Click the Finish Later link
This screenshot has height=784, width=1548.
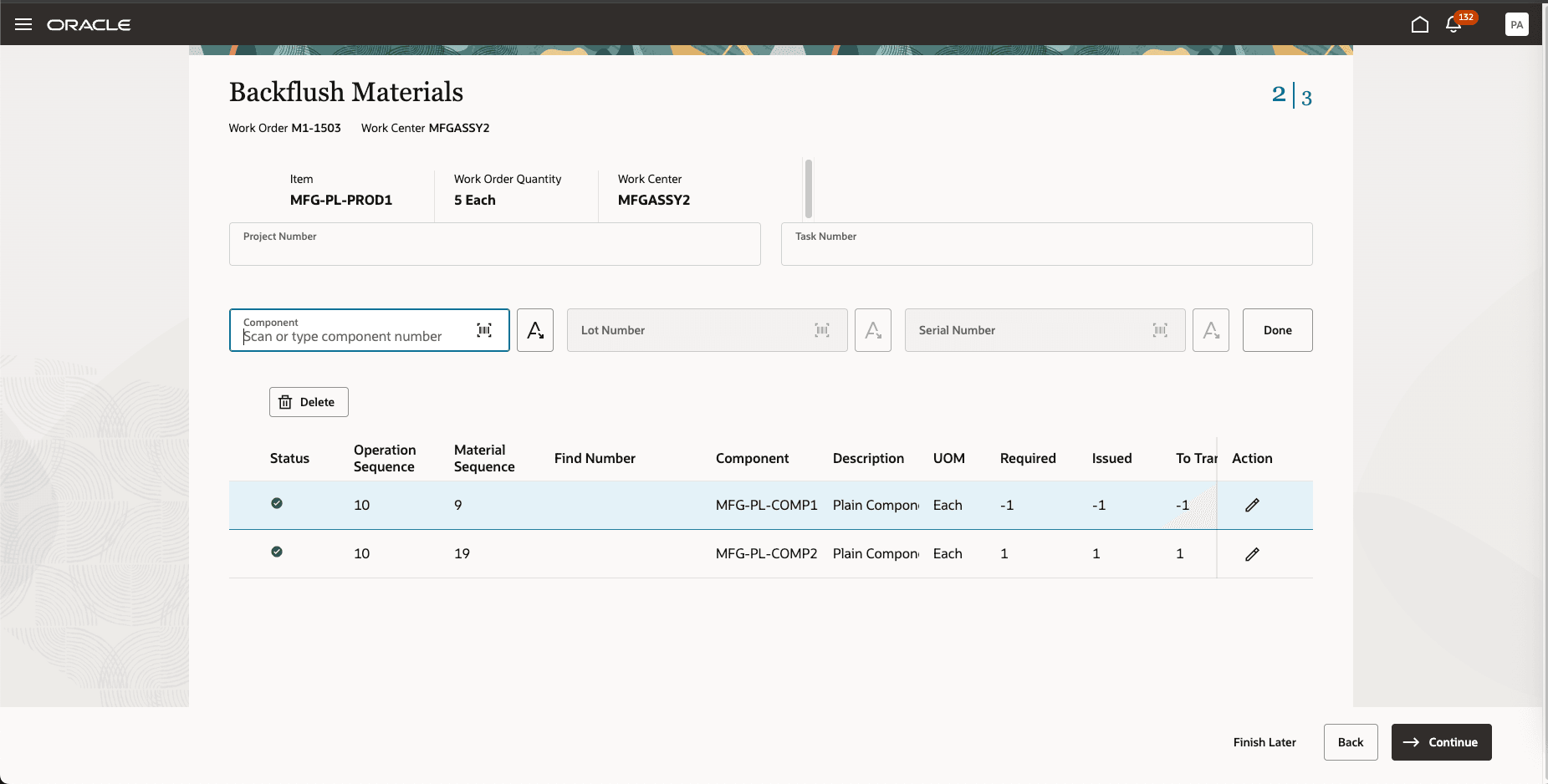pos(1264,742)
